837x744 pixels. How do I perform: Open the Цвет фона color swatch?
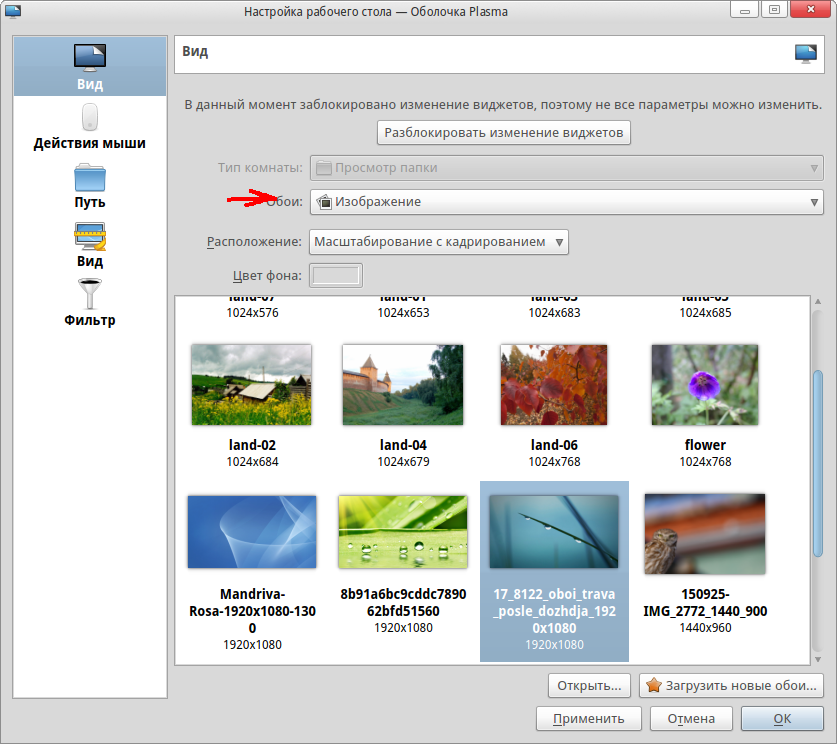(336, 275)
